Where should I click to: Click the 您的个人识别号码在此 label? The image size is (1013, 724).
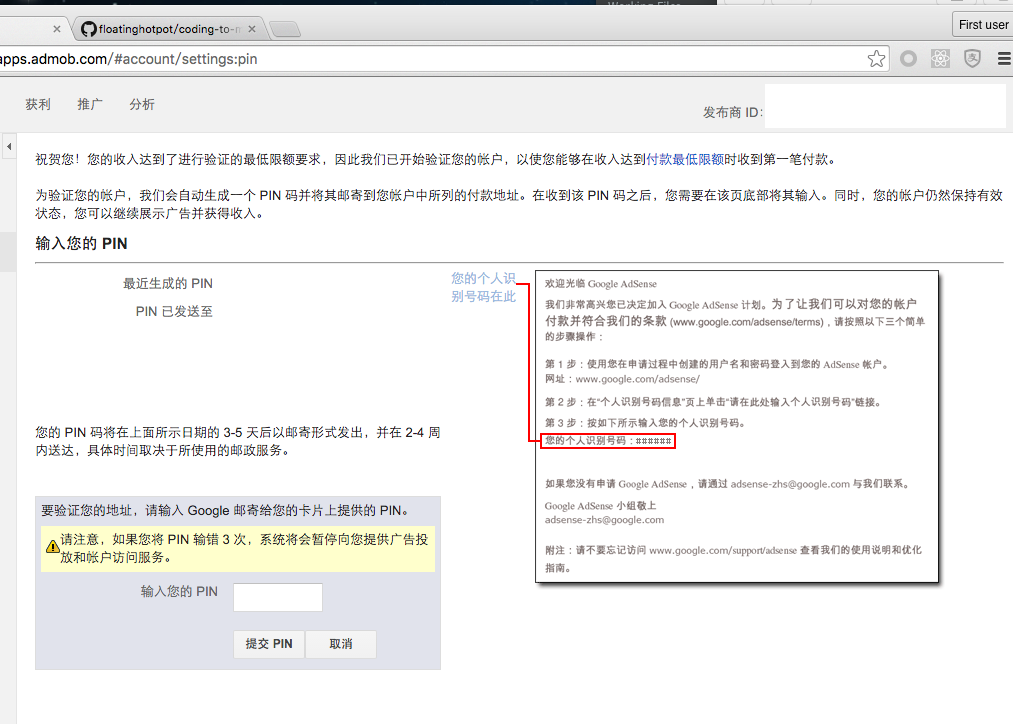click(483, 287)
